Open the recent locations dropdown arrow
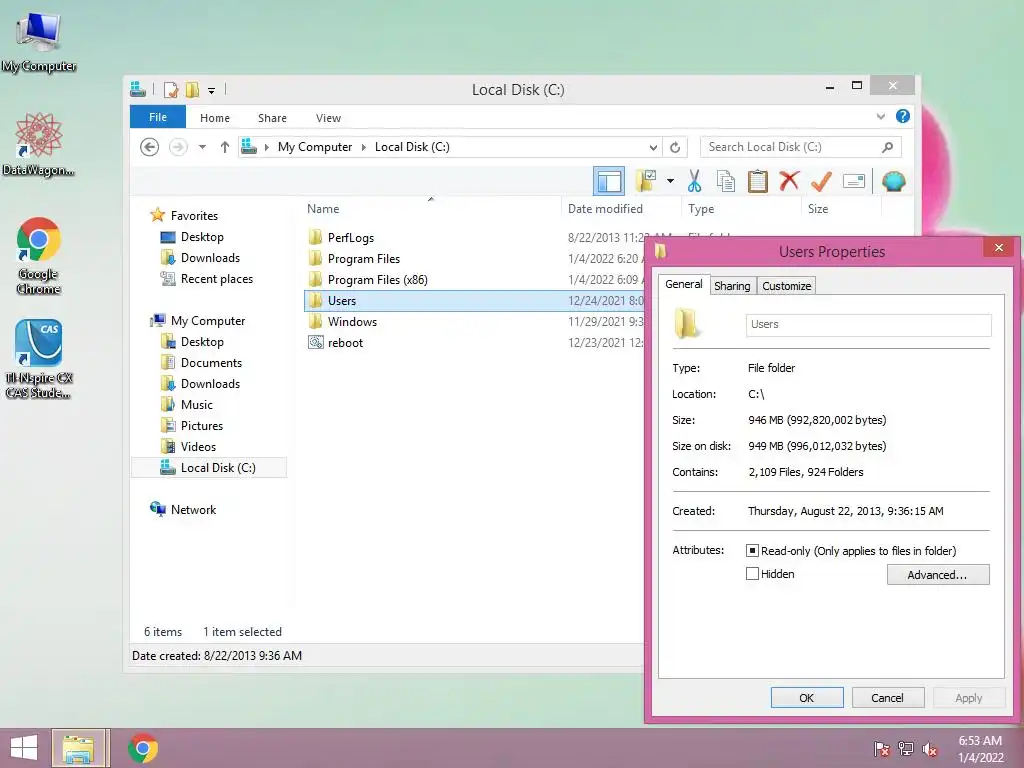Image resolution: width=1024 pixels, height=768 pixels. [202, 147]
